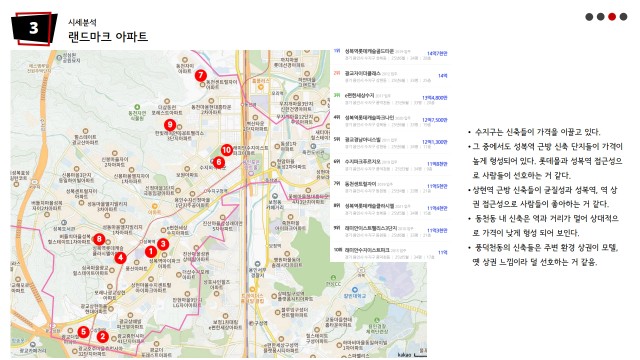Click the section number 3 badge
This screenshot has height=360, width=640.
[34, 28]
